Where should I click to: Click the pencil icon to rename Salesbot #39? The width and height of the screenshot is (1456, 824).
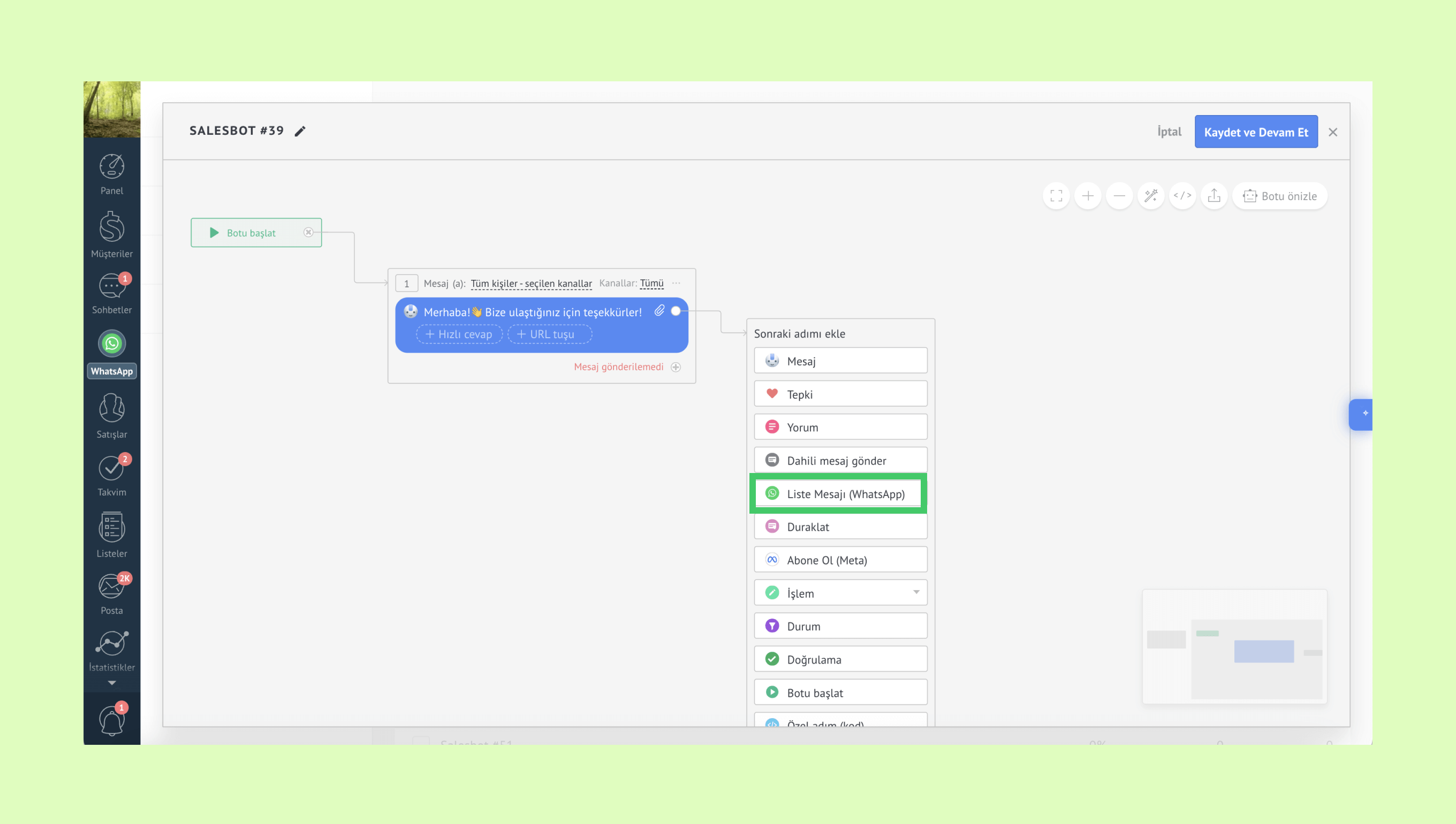[300, 131]
